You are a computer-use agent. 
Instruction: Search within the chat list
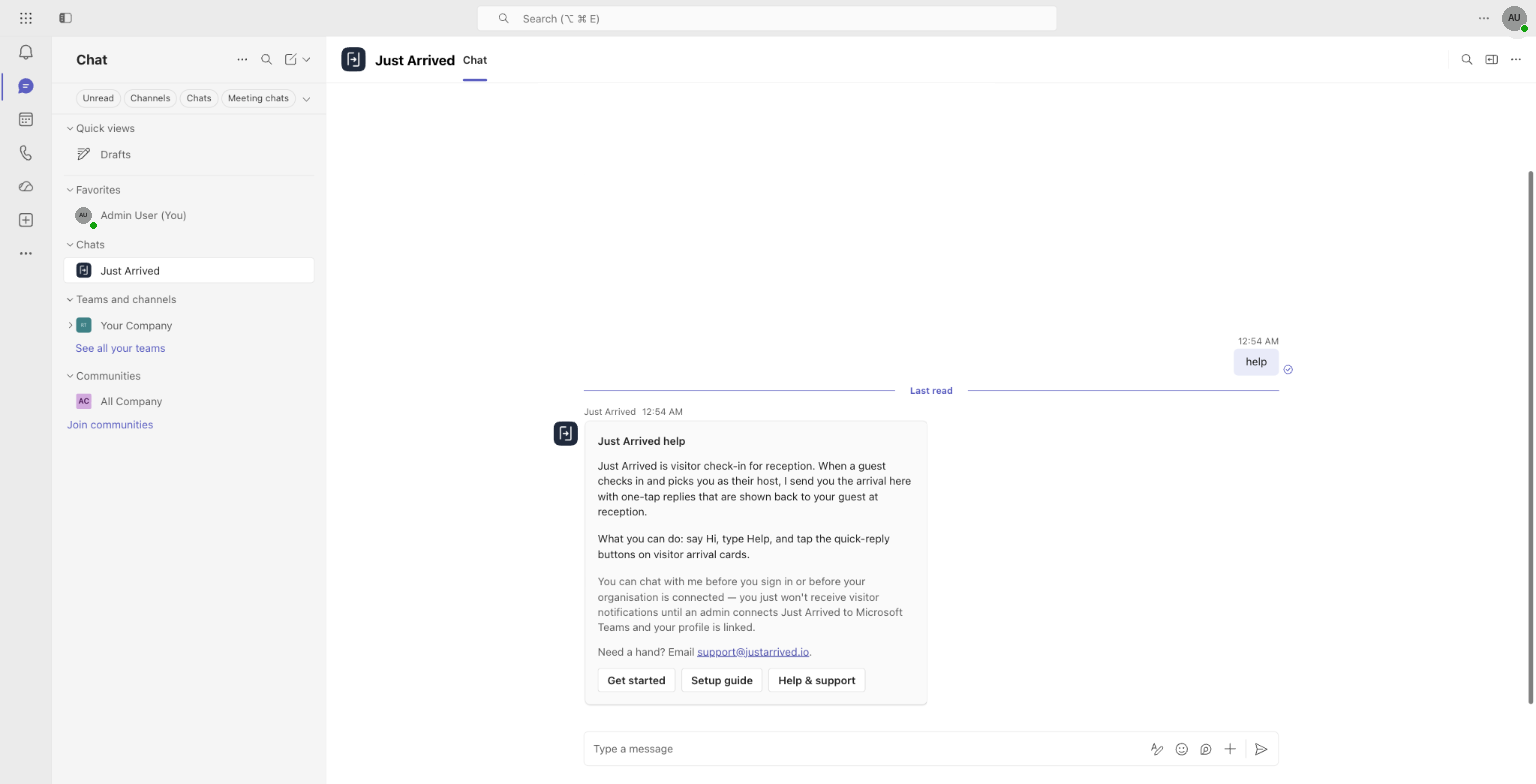(266, 60)
